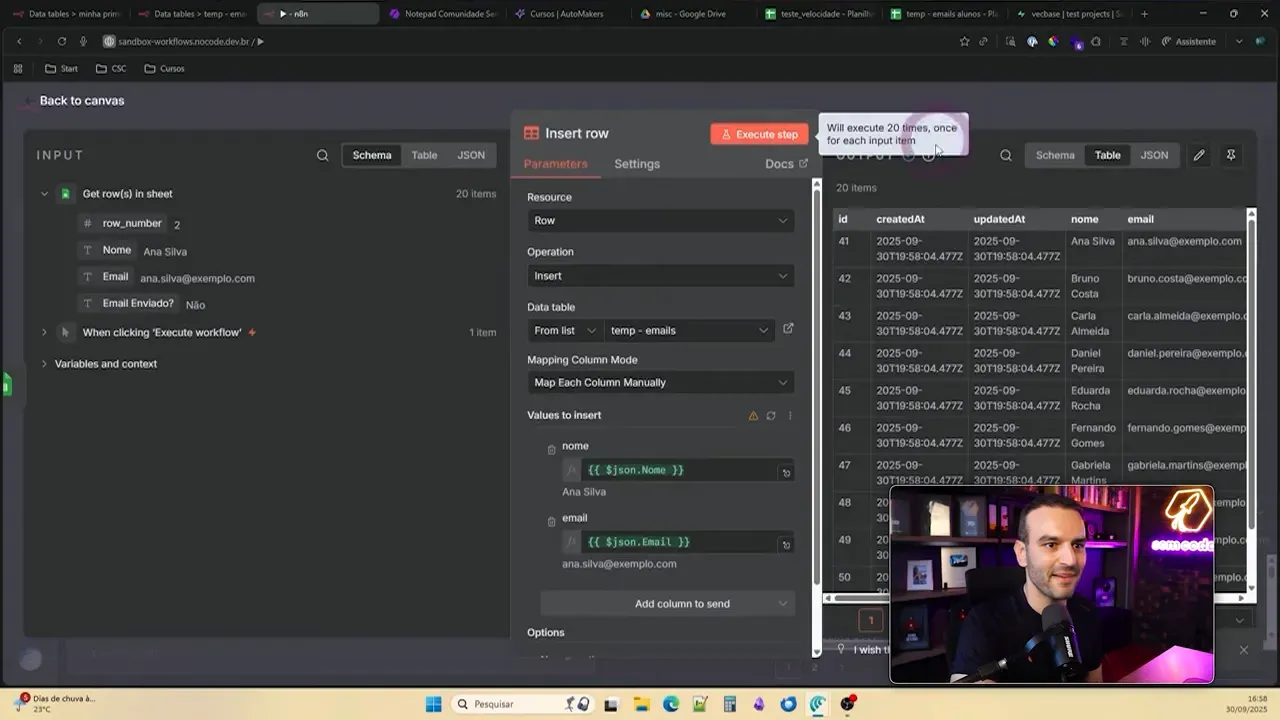Switch the output view to JSON
The height and width of the screenshot is (720, 1280).
1154,155
